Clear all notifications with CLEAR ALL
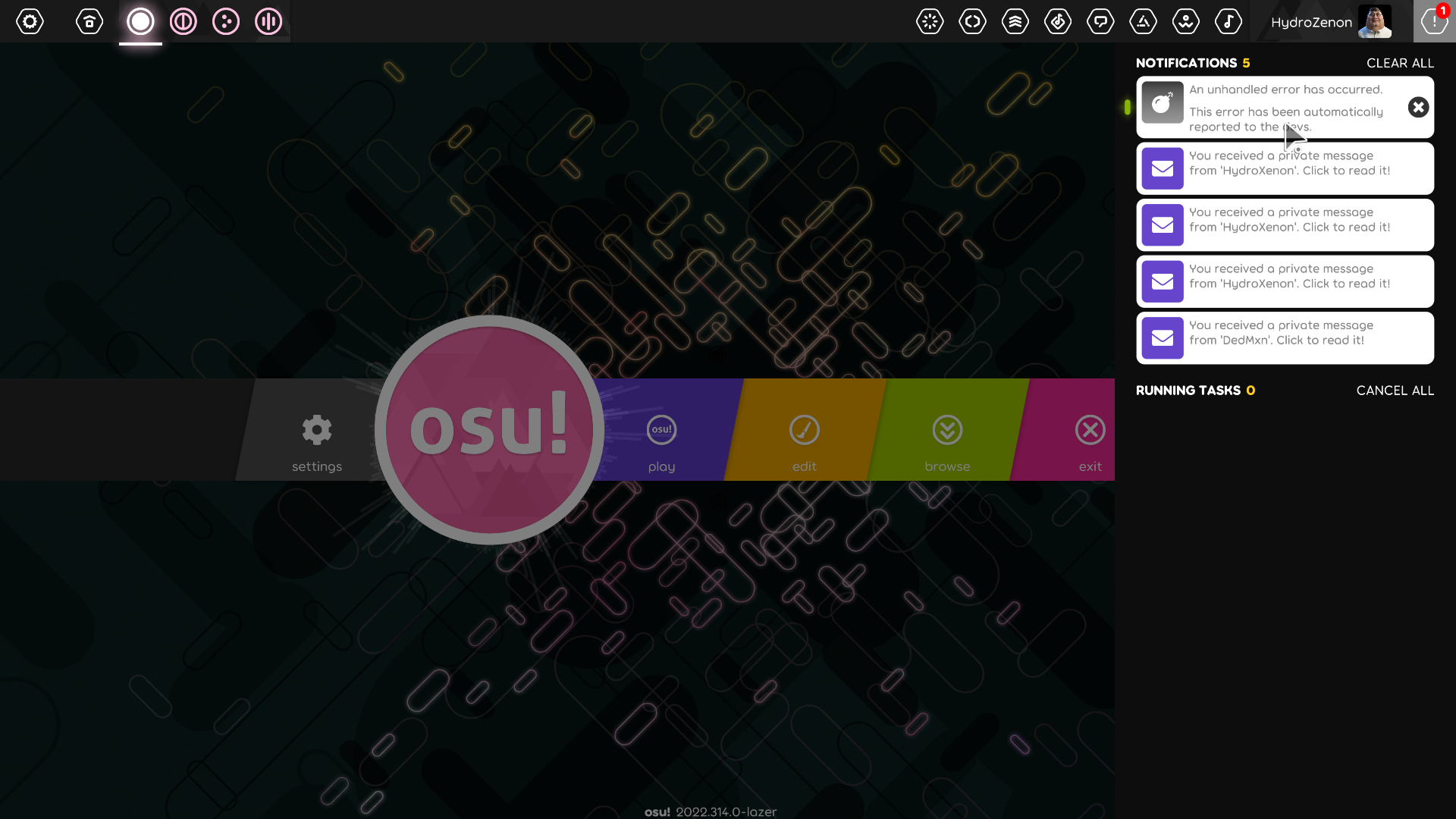Viewport: 1456px width, 819px height. (x=1400, y=63)
